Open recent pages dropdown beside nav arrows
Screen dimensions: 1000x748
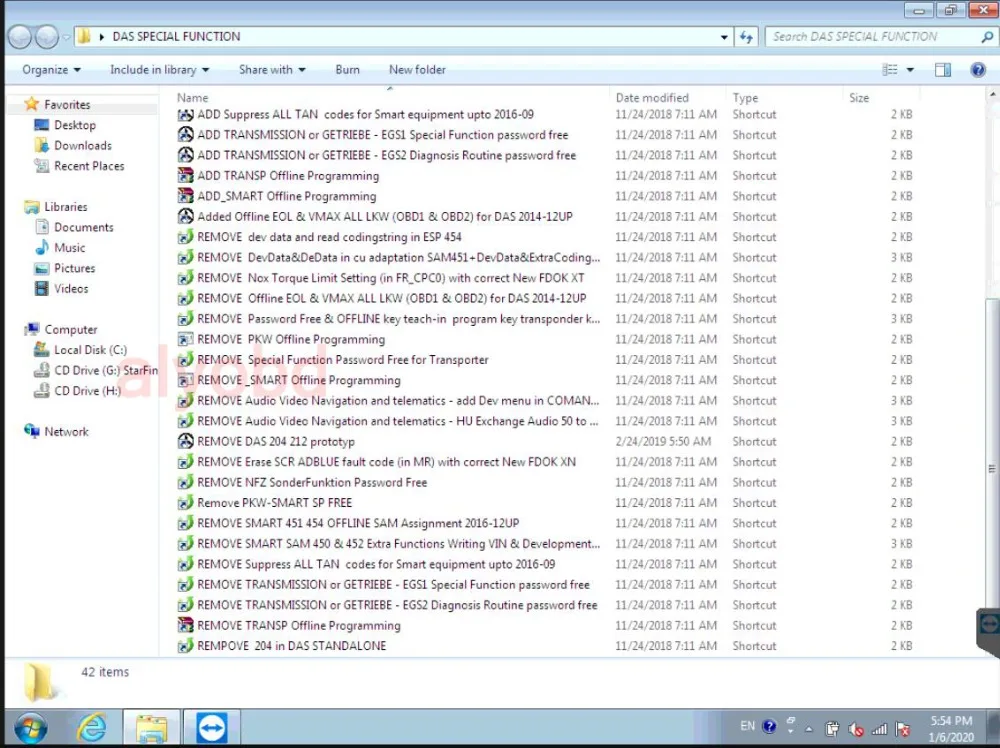(66, 37)
